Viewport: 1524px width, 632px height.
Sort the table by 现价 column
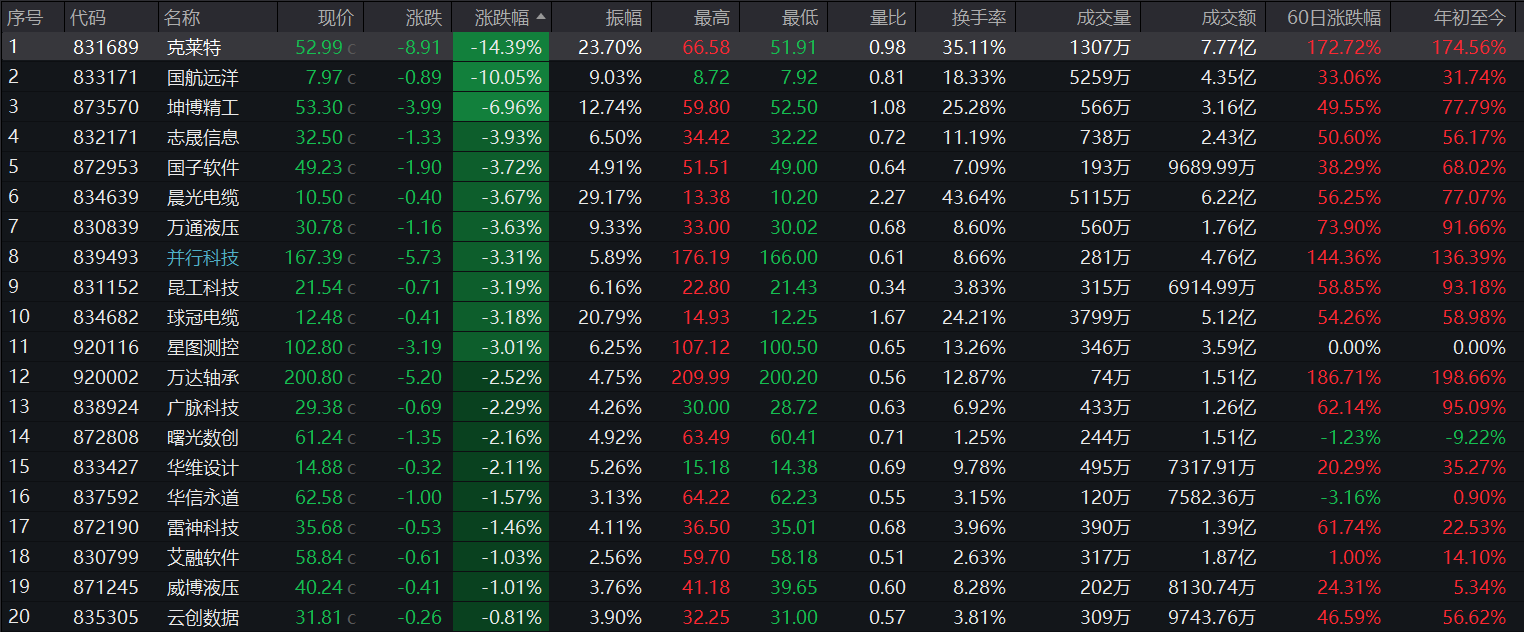[335, 17]
